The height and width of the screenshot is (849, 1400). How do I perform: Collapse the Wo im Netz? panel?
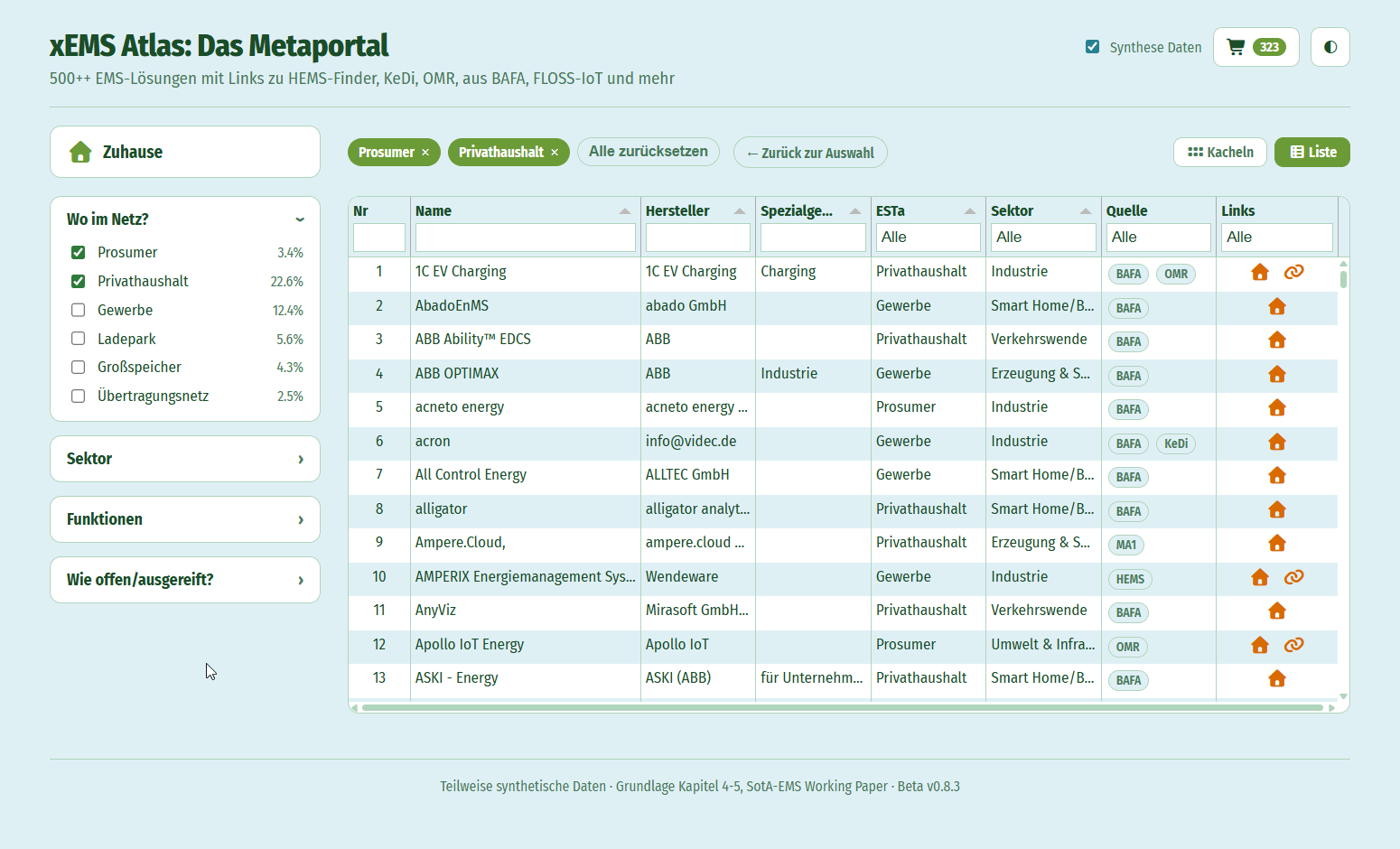coord(185,219)
